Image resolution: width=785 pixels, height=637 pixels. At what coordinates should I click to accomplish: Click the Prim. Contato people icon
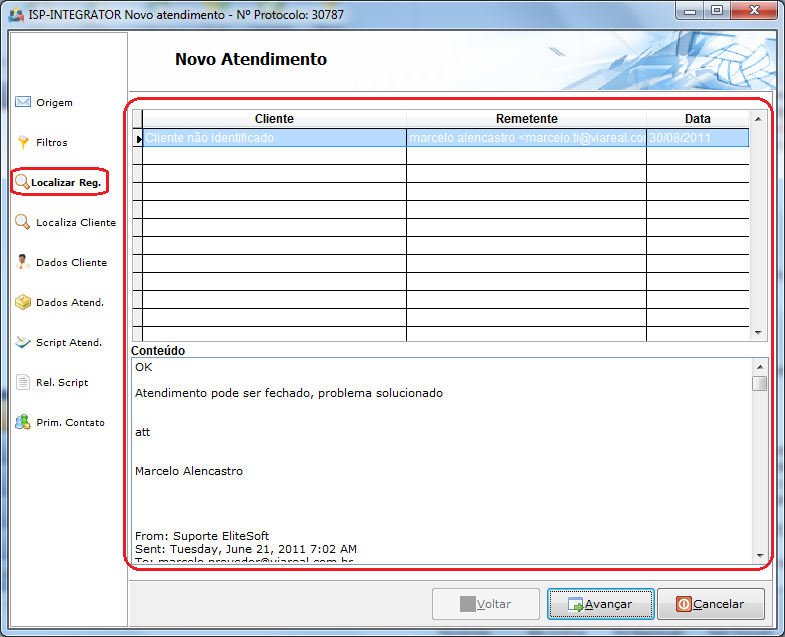(x=23, y=422)
